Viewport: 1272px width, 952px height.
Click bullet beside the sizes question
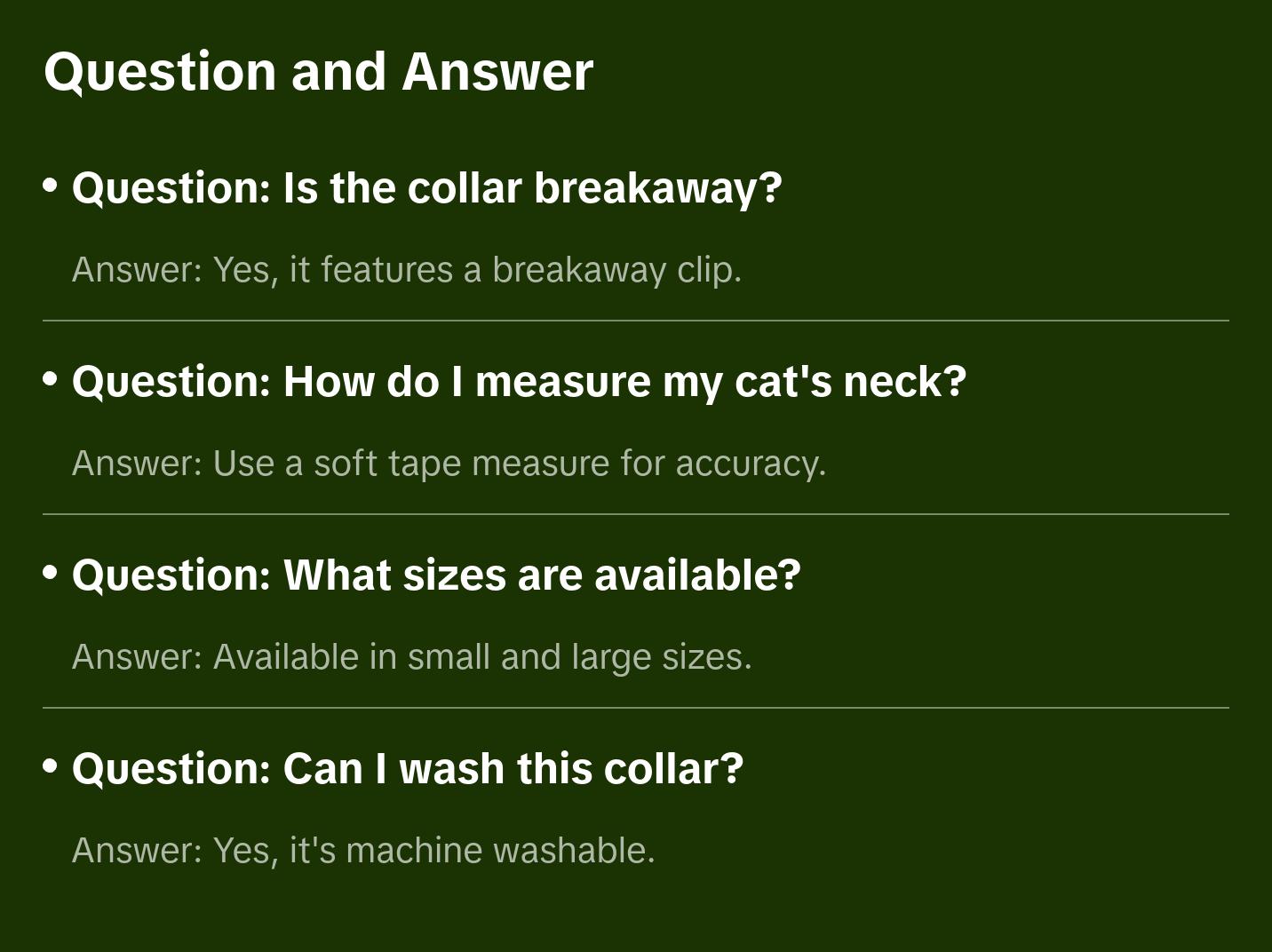51,573
